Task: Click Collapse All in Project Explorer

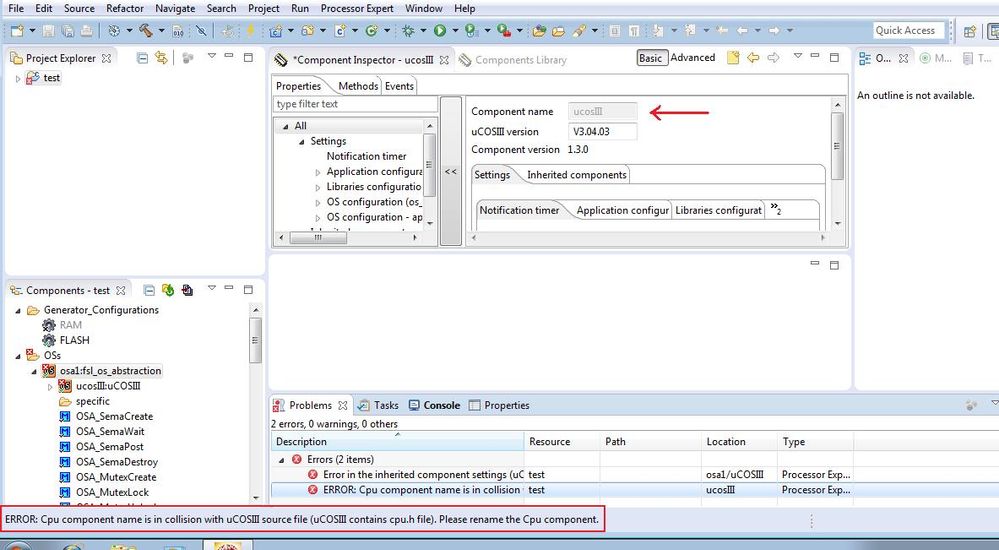Action: (x=143, y=58)
